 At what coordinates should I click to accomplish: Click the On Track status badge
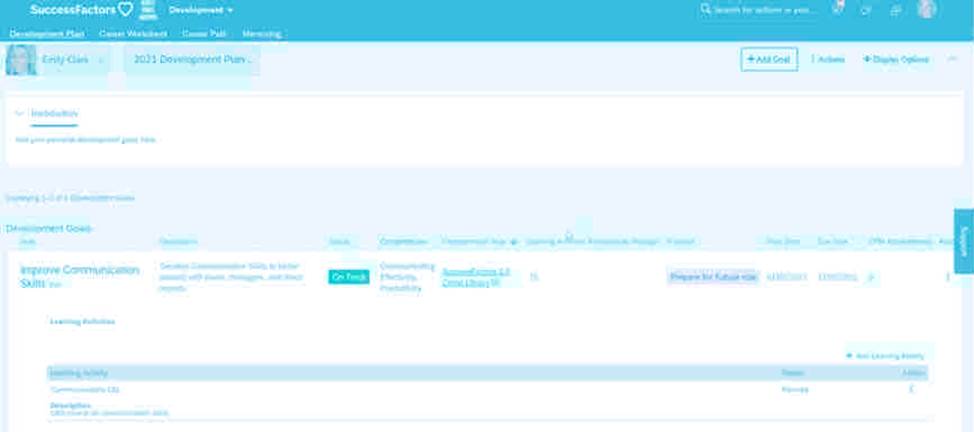click(348, 277)
